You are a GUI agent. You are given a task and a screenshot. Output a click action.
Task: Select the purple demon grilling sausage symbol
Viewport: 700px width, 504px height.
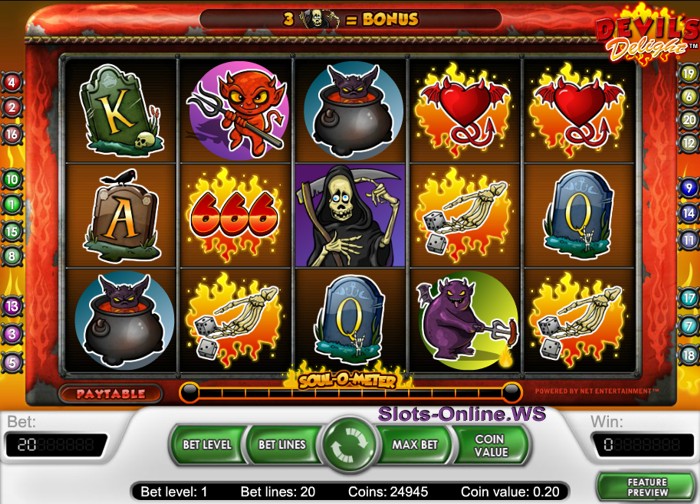pyautogui.click(x=466, y=320)
